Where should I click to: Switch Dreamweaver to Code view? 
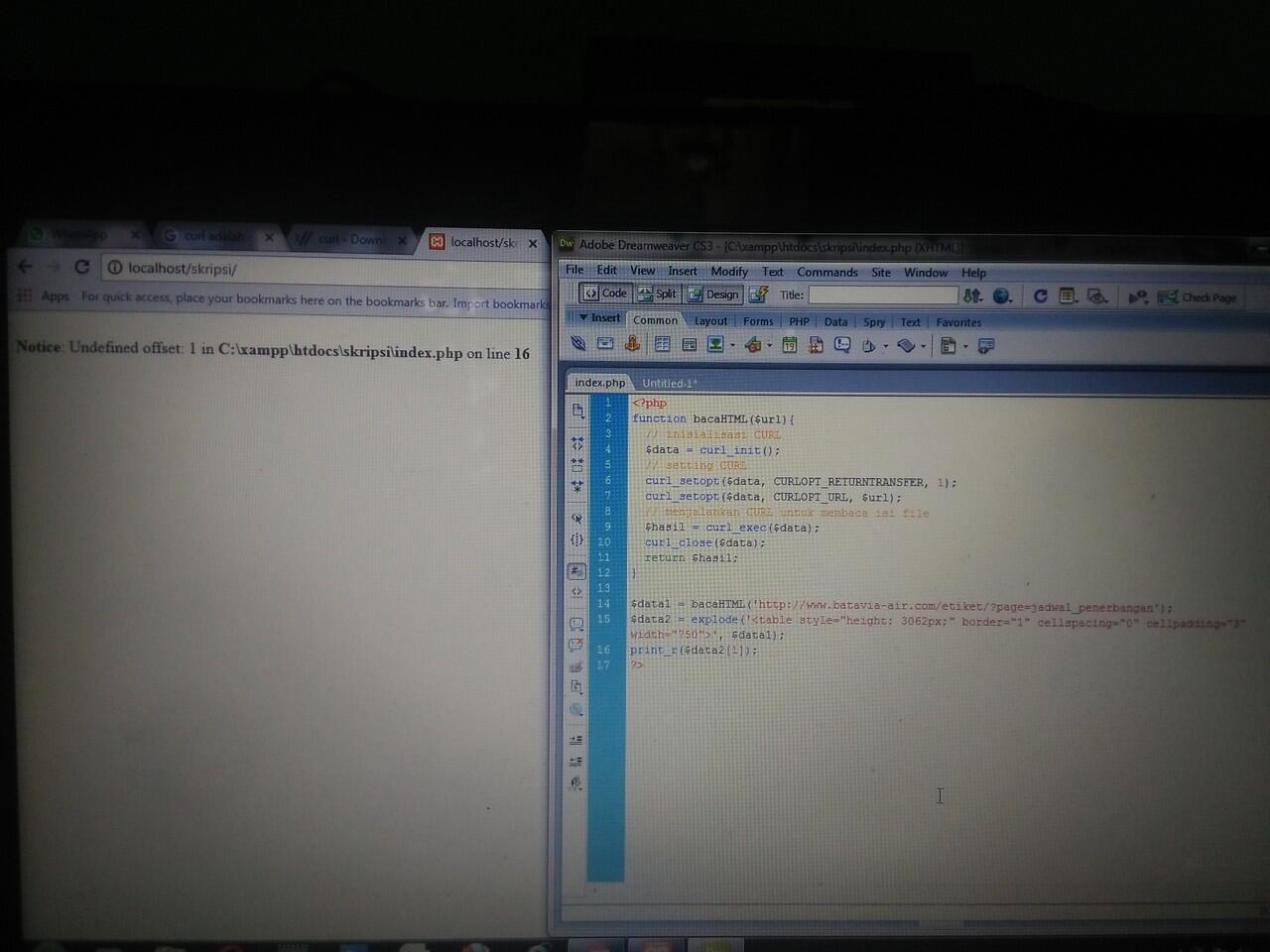pyautogui.click(x=605, y=294)
